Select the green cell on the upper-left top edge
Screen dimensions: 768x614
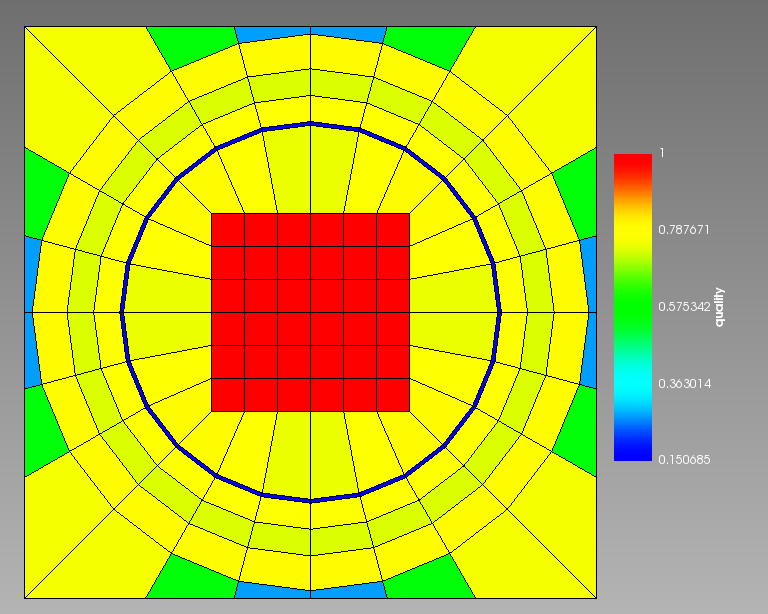tap(192, 45)
